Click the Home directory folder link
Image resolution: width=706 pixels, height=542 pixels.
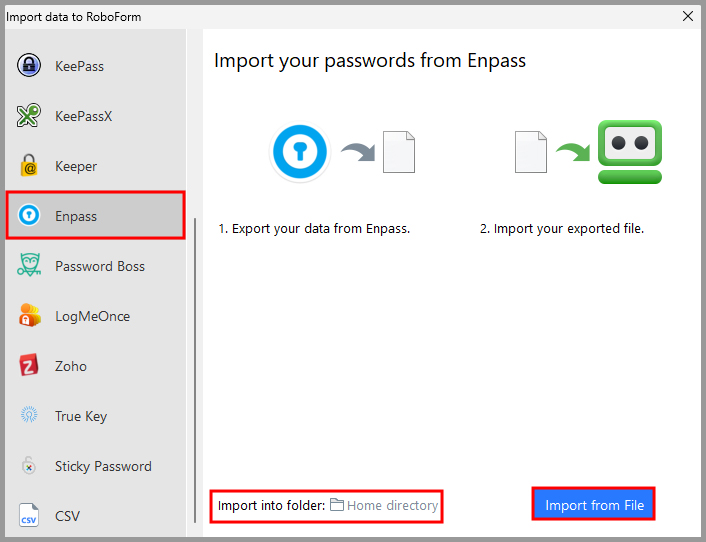tap(392, 505)
